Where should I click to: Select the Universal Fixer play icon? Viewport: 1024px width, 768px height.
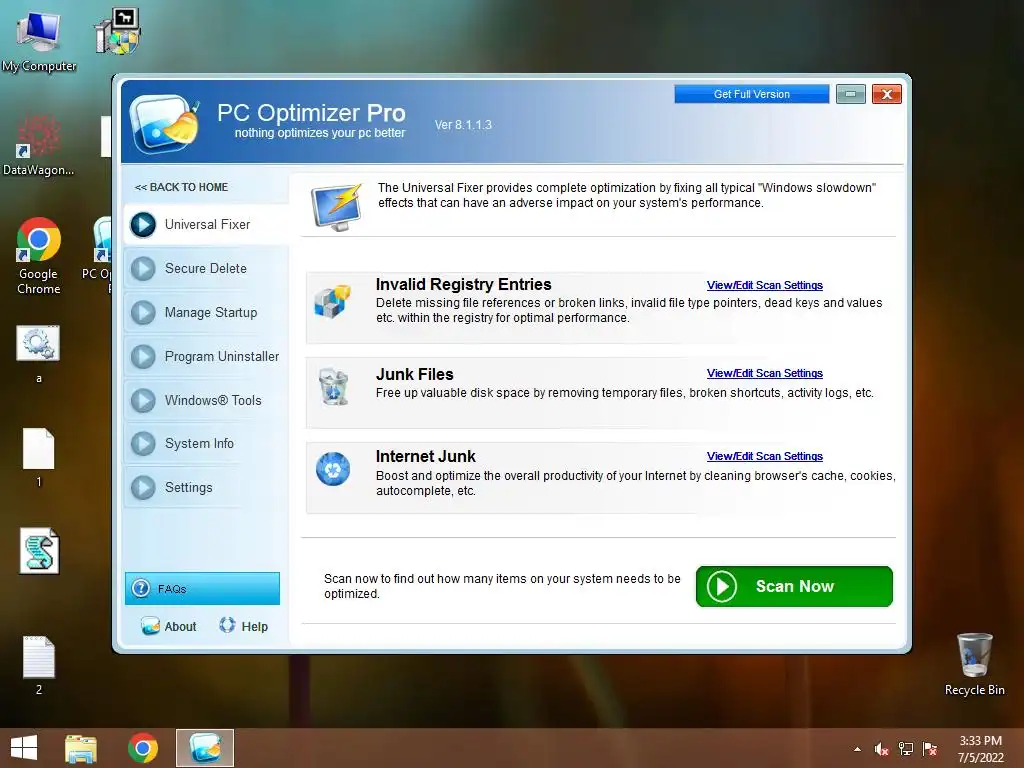[x=143, y=225]
